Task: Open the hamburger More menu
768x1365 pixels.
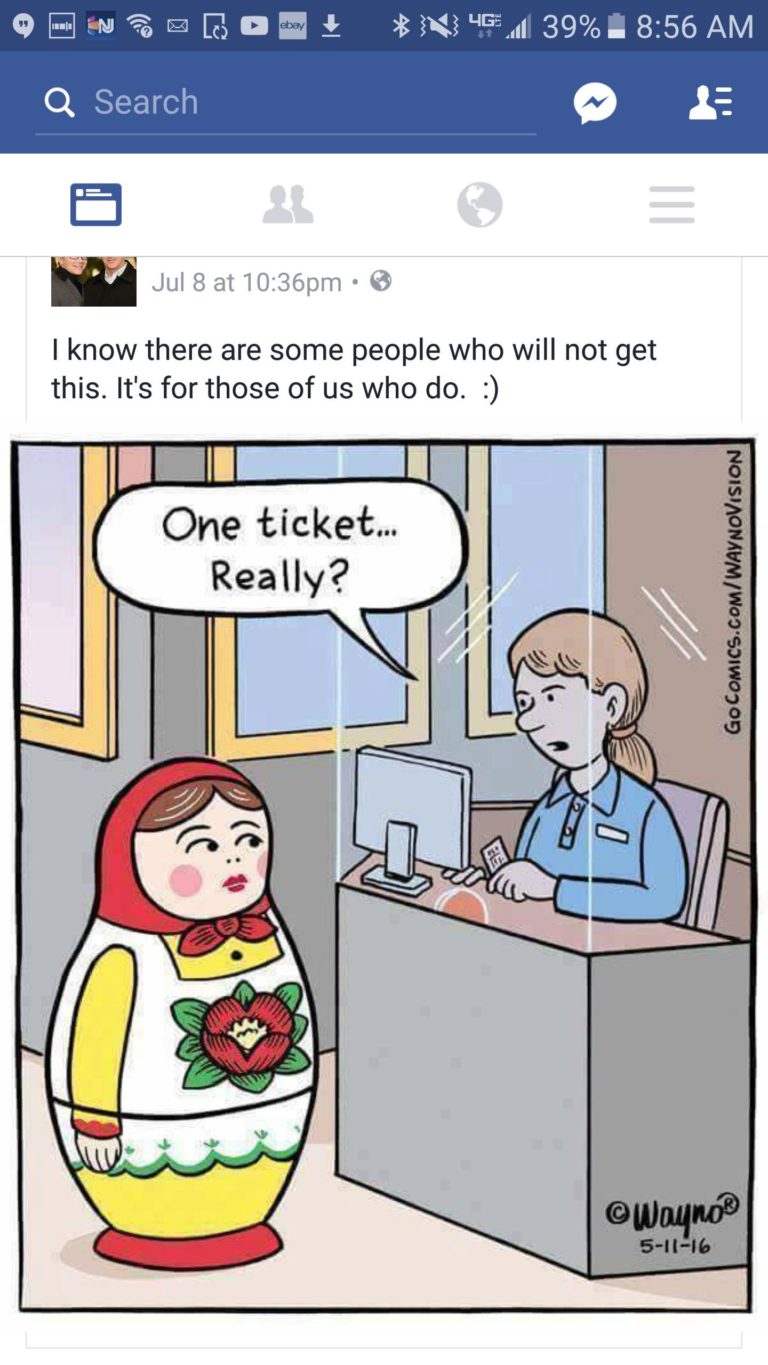Action: click(672, 205)
